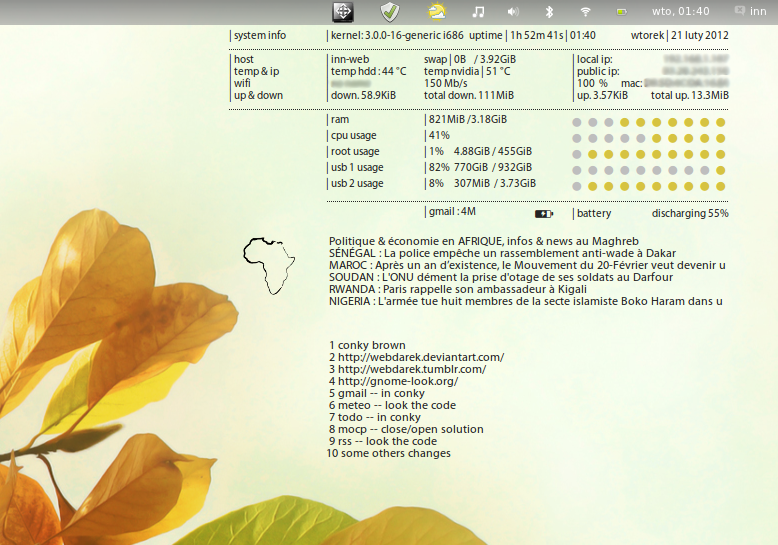Click usb 1 usage '770GiB / 932GiB' value
The image size is (778, 545).
point(493,167)
